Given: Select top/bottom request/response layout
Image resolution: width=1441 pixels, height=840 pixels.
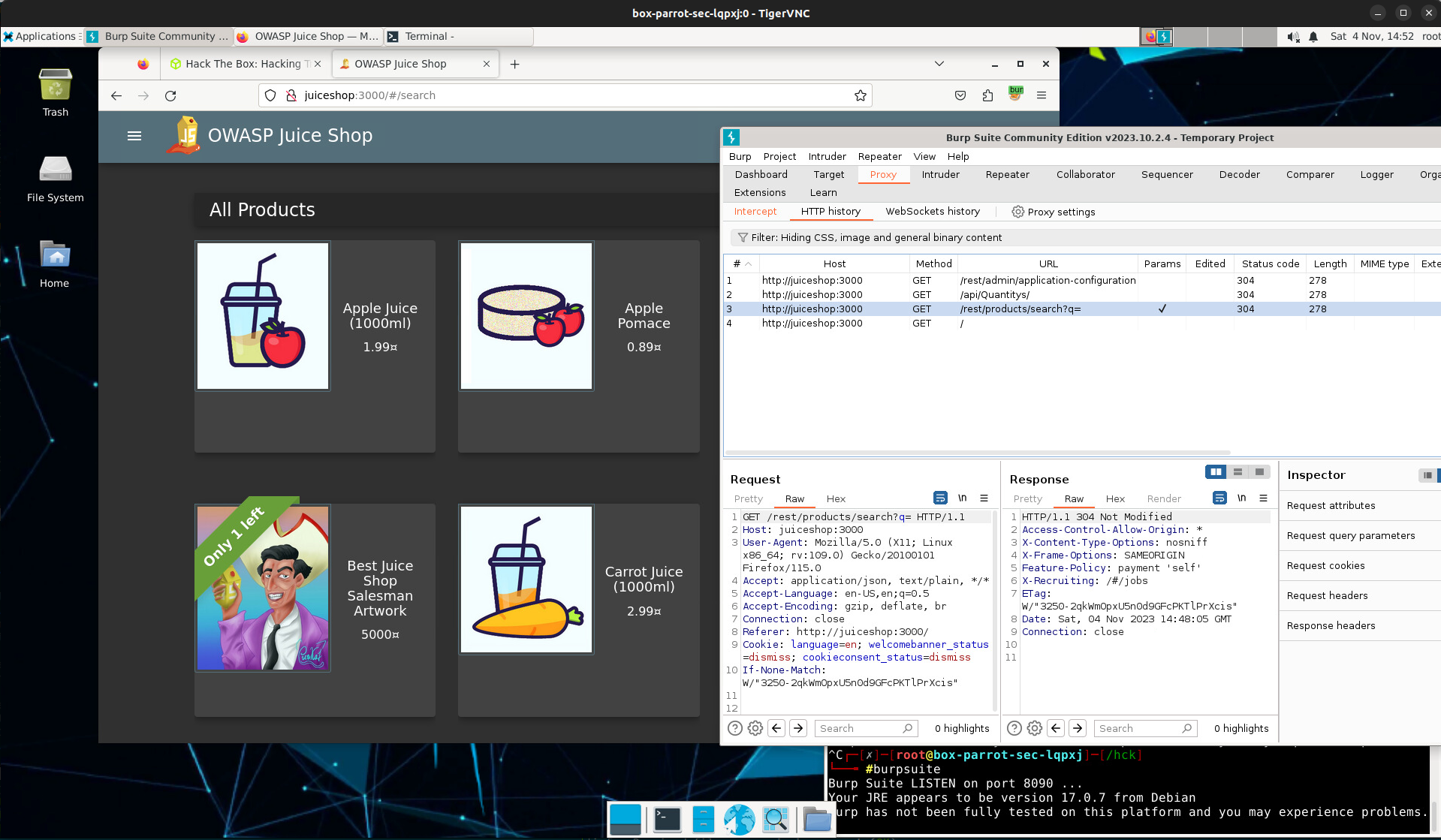Looking at the screenshot, I should tap(1238, 471).
